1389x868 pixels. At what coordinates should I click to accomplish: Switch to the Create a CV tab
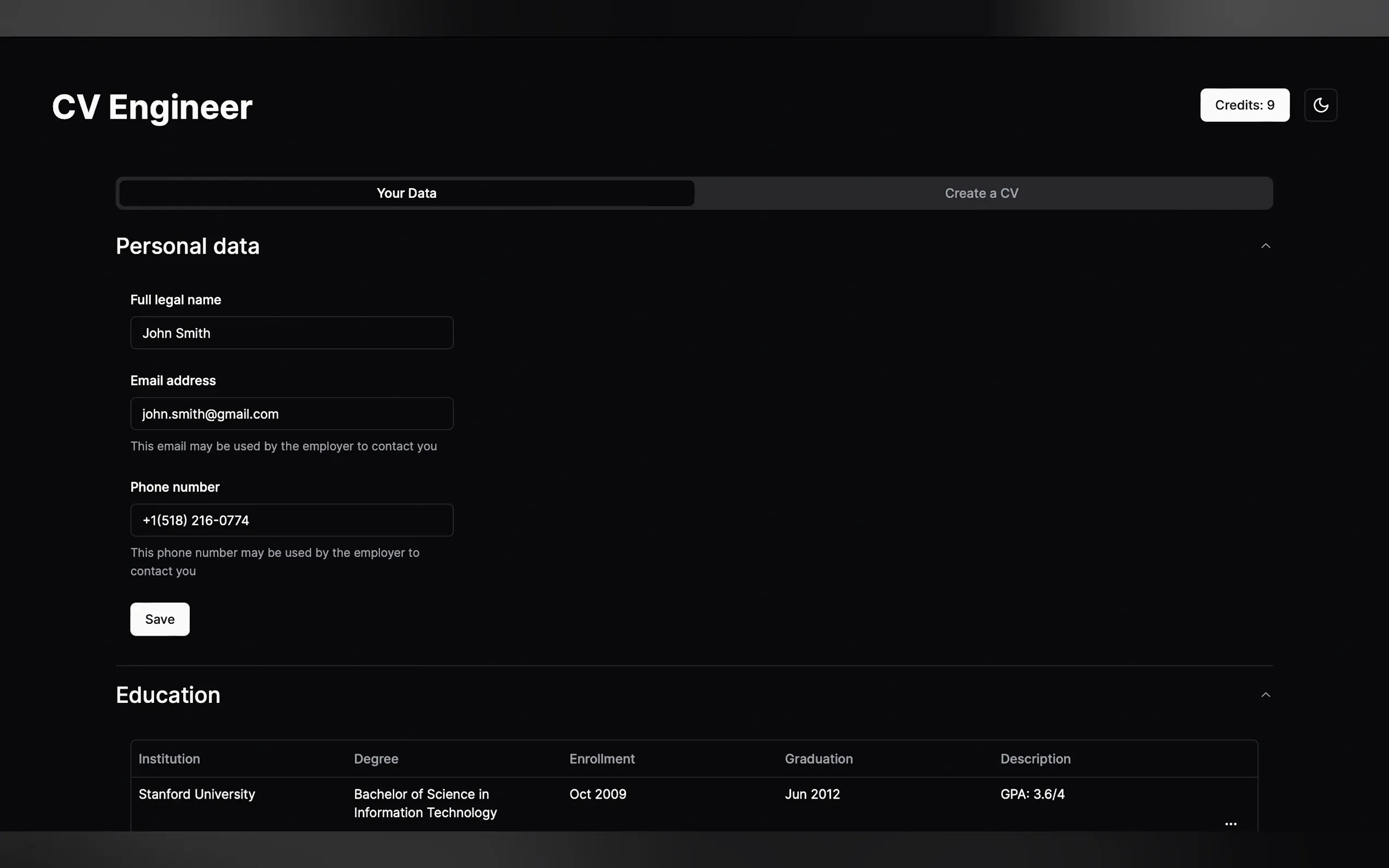[x=981, y=193]
